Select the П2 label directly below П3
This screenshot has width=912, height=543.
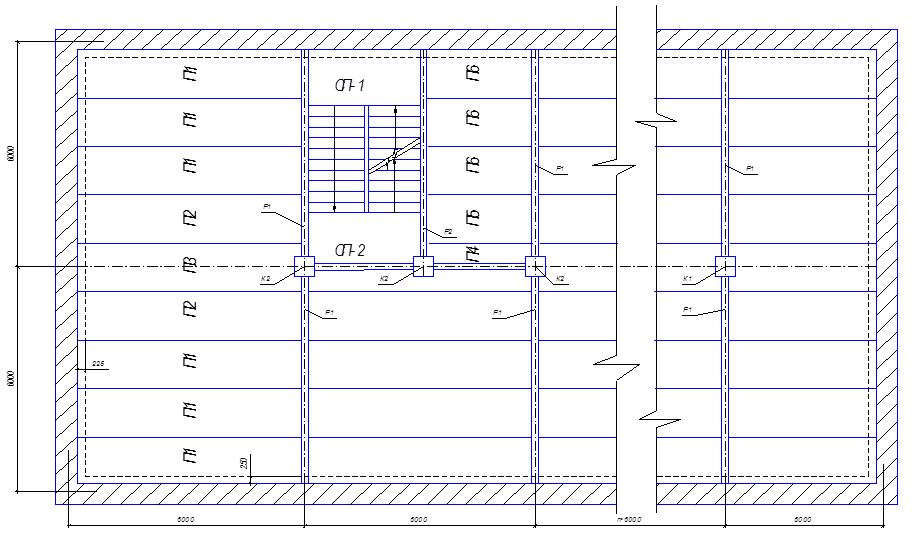(189, 309)
